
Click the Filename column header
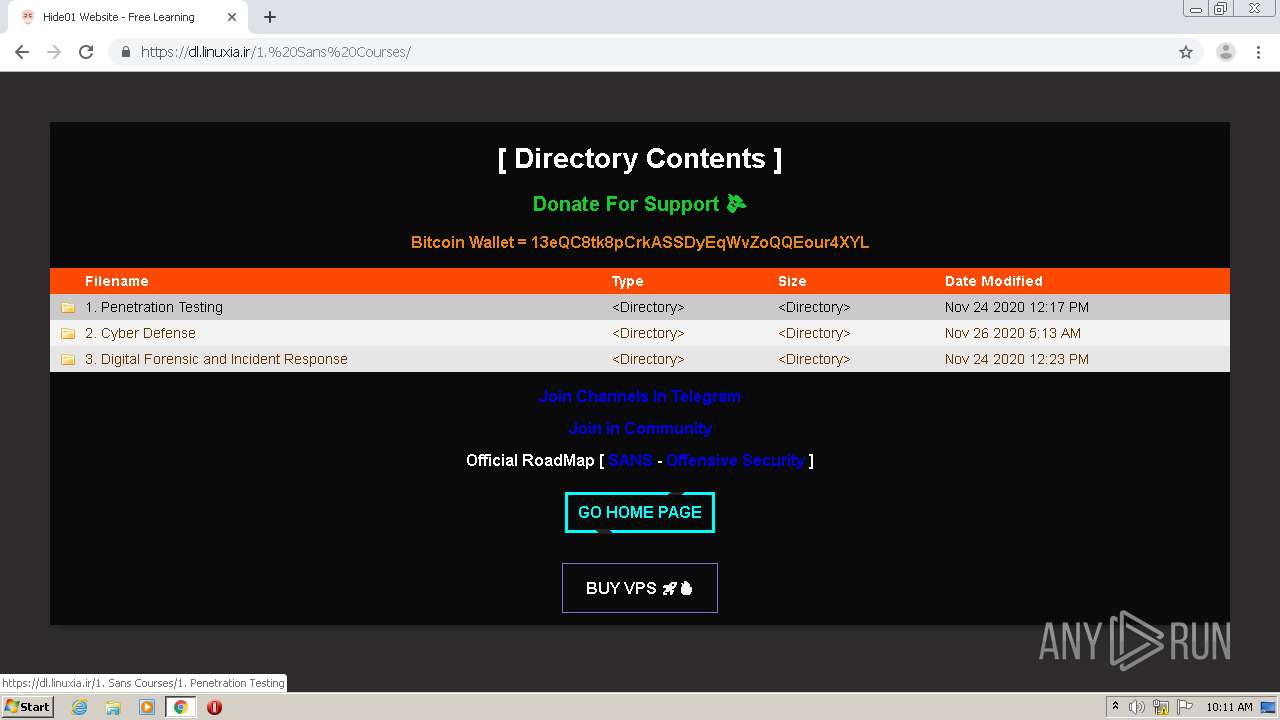(117, 281)
